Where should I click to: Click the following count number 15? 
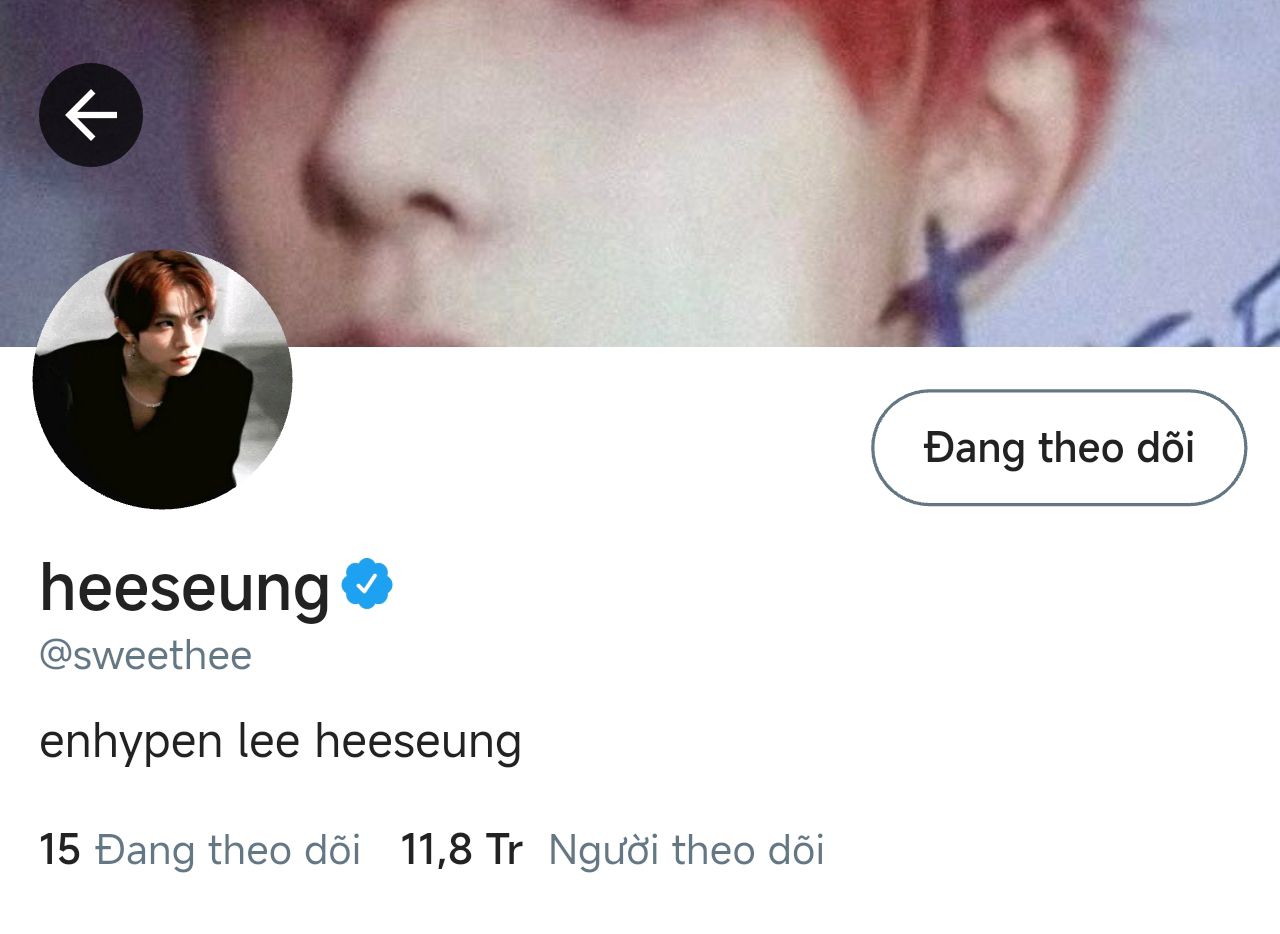click(60, 850)
